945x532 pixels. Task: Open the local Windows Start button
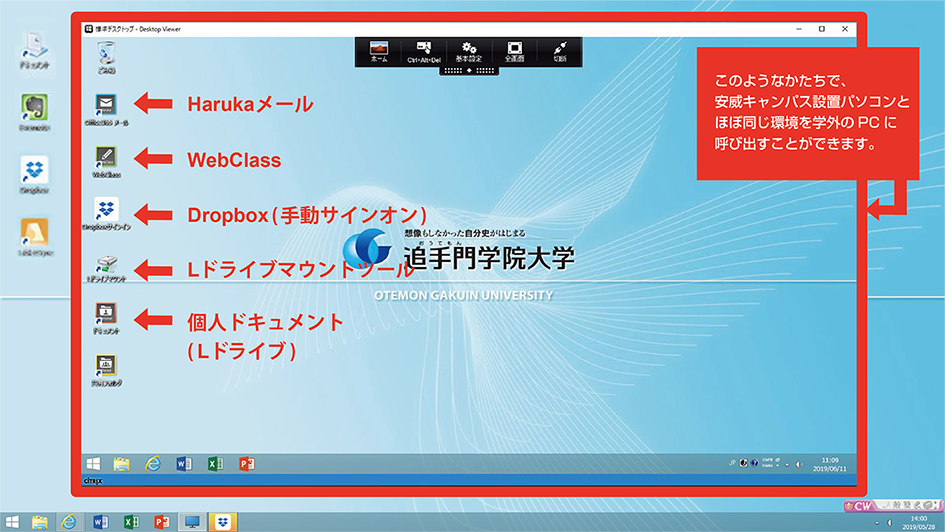[x=12, y=522]
